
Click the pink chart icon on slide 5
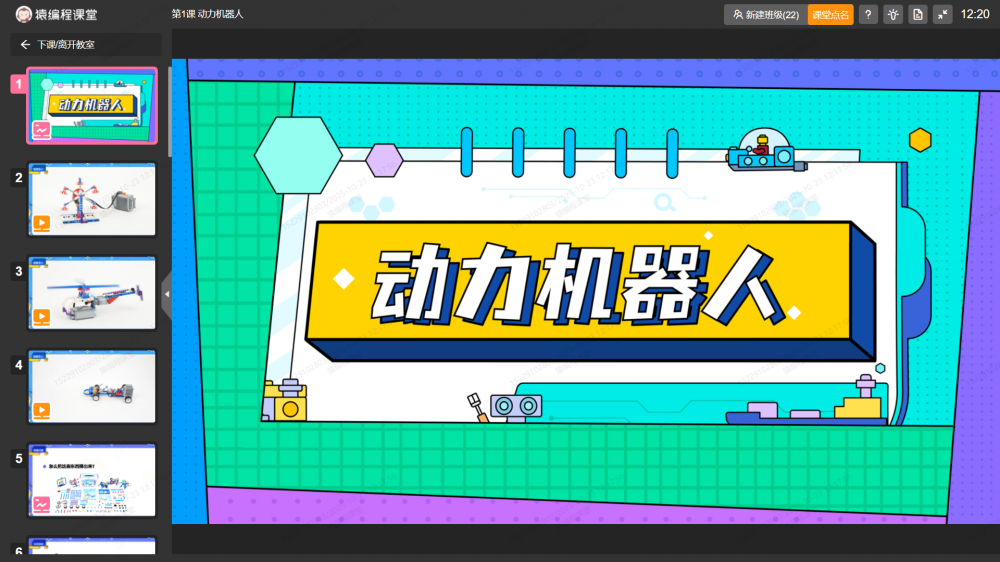coord(42,504)
